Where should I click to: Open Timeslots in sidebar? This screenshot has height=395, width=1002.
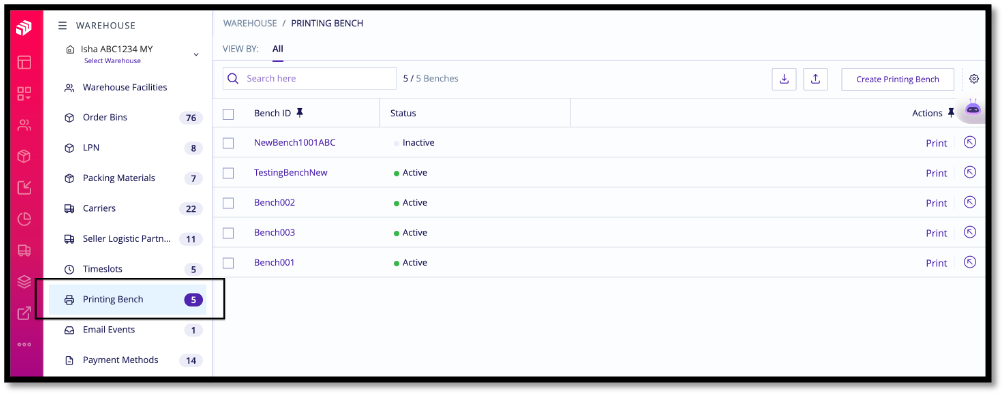point(128,269)
